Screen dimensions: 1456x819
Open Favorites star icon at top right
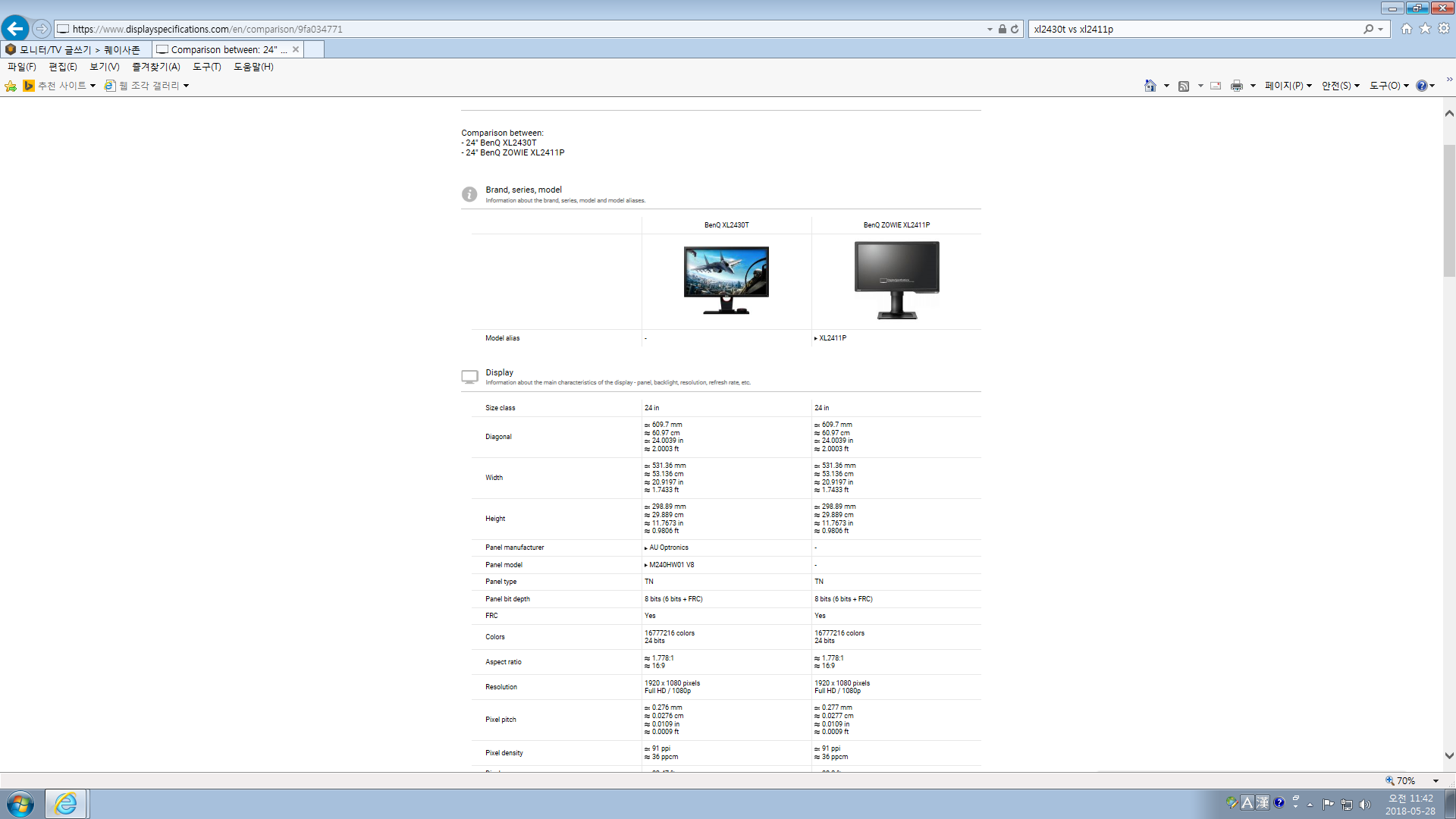1425,29
